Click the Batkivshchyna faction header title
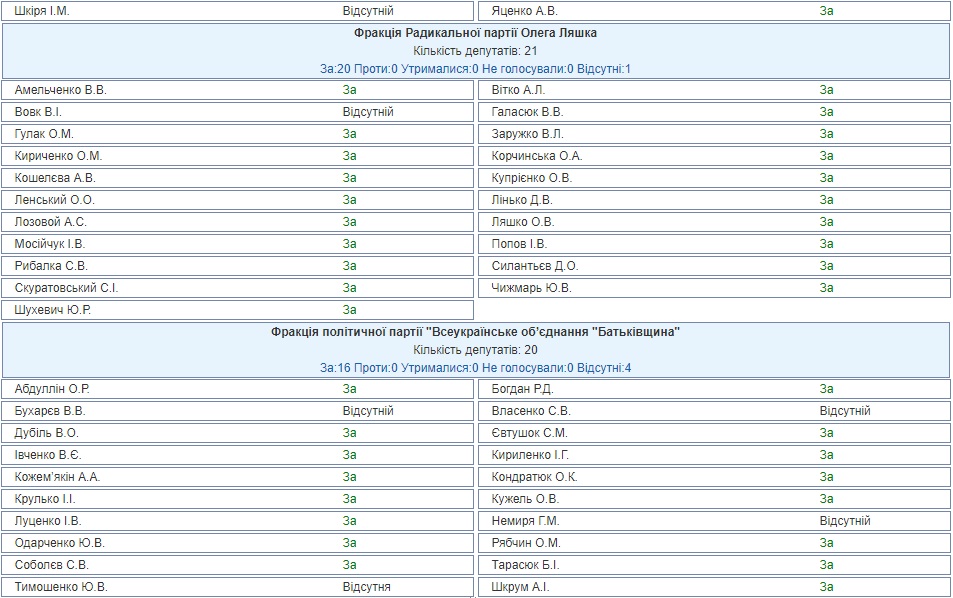 475,332
